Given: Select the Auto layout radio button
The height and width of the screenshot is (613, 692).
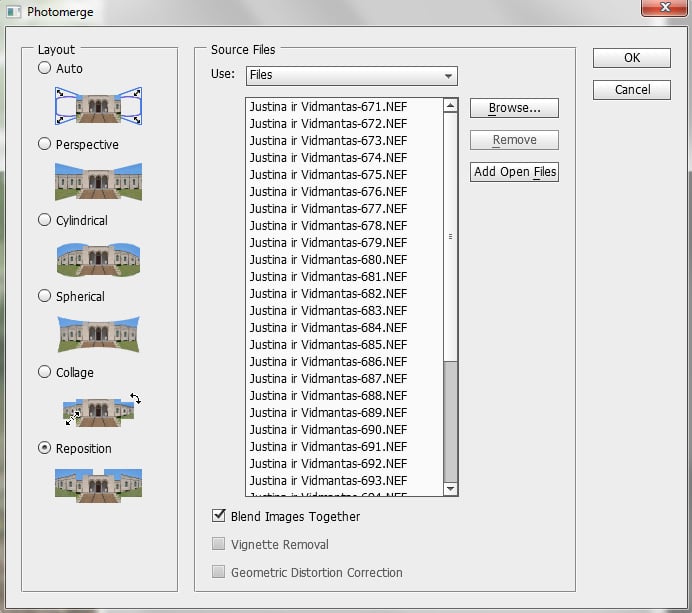Looking at the screenshot, I should pos(44,68).
